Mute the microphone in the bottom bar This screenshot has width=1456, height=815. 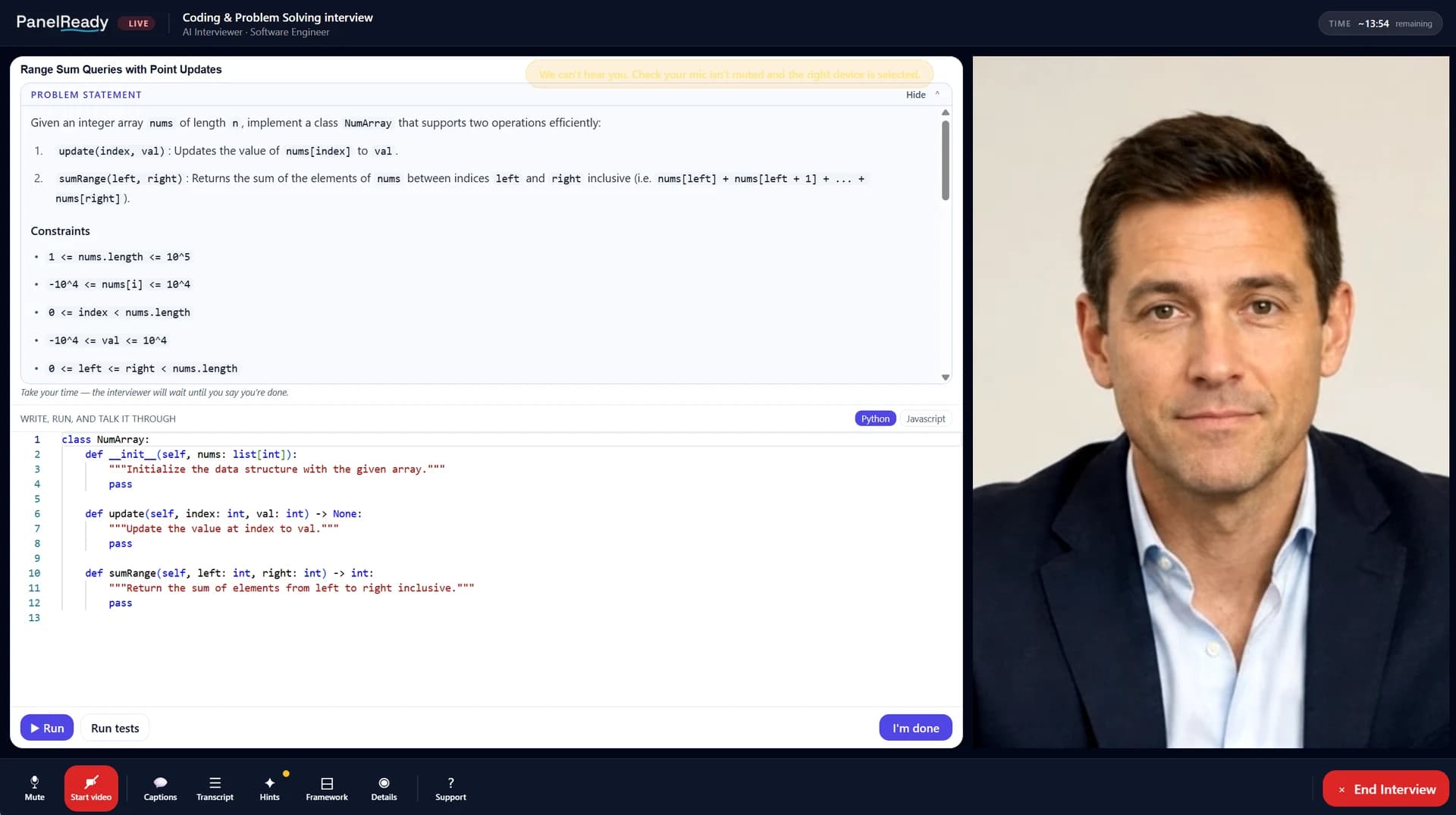click(34, 788)
